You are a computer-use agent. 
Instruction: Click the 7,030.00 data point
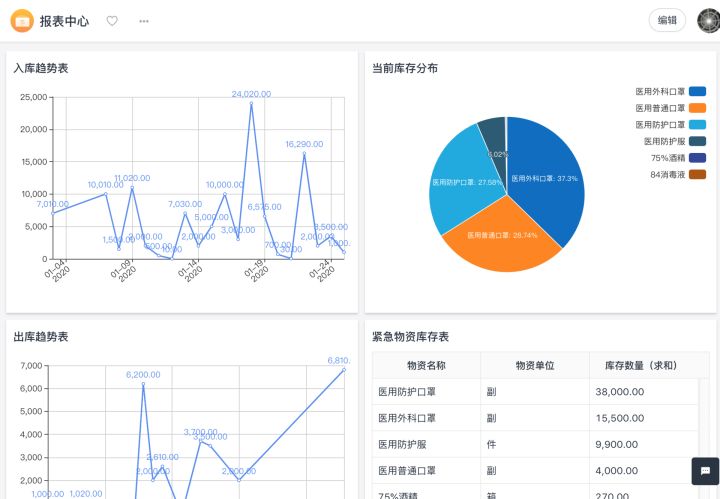185,213
